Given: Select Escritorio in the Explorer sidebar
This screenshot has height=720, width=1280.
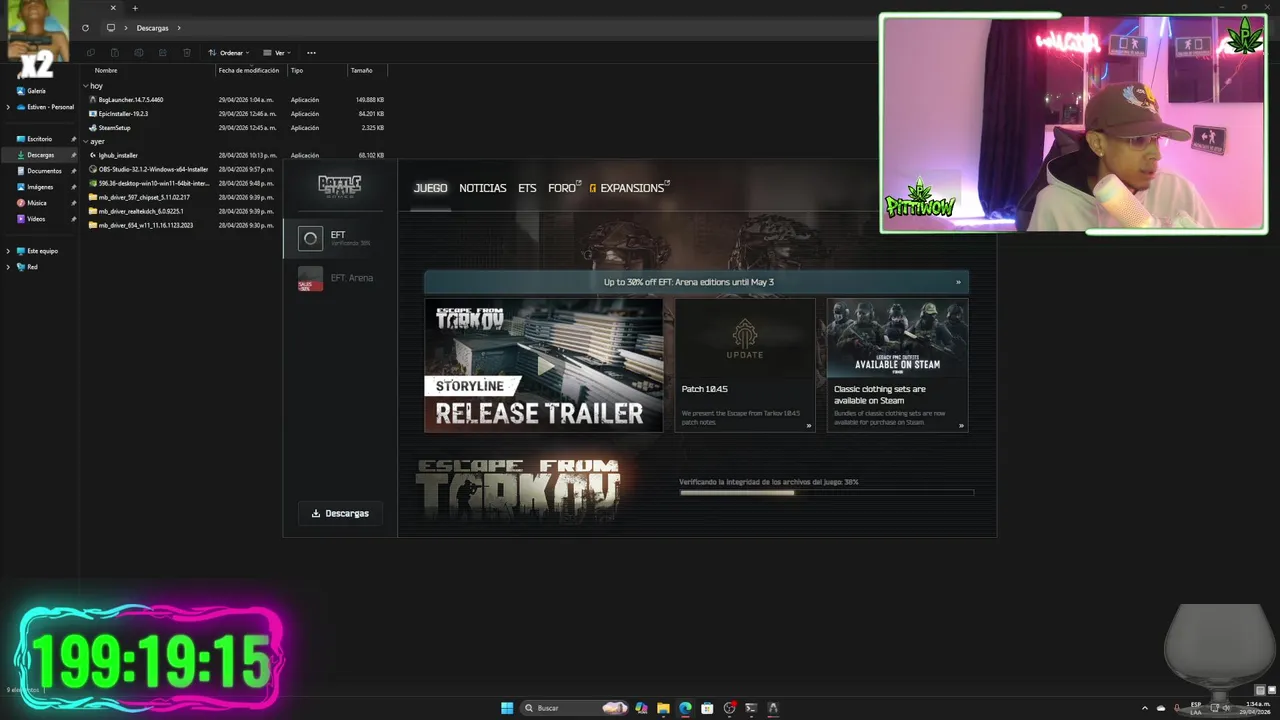Looking at the screenshot, I should point(40,139).
